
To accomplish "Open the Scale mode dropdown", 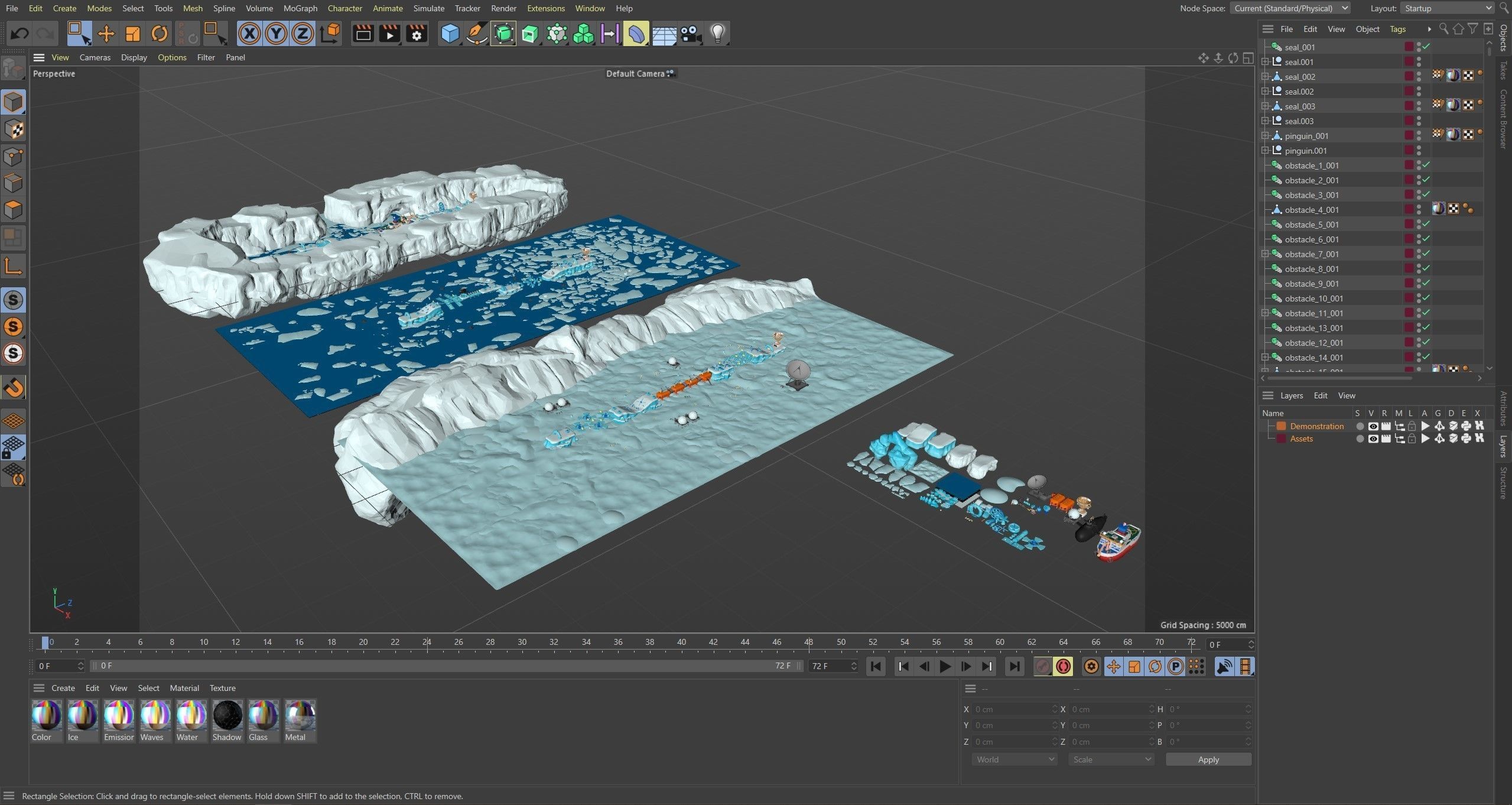I will click(x=1111, y=759).
